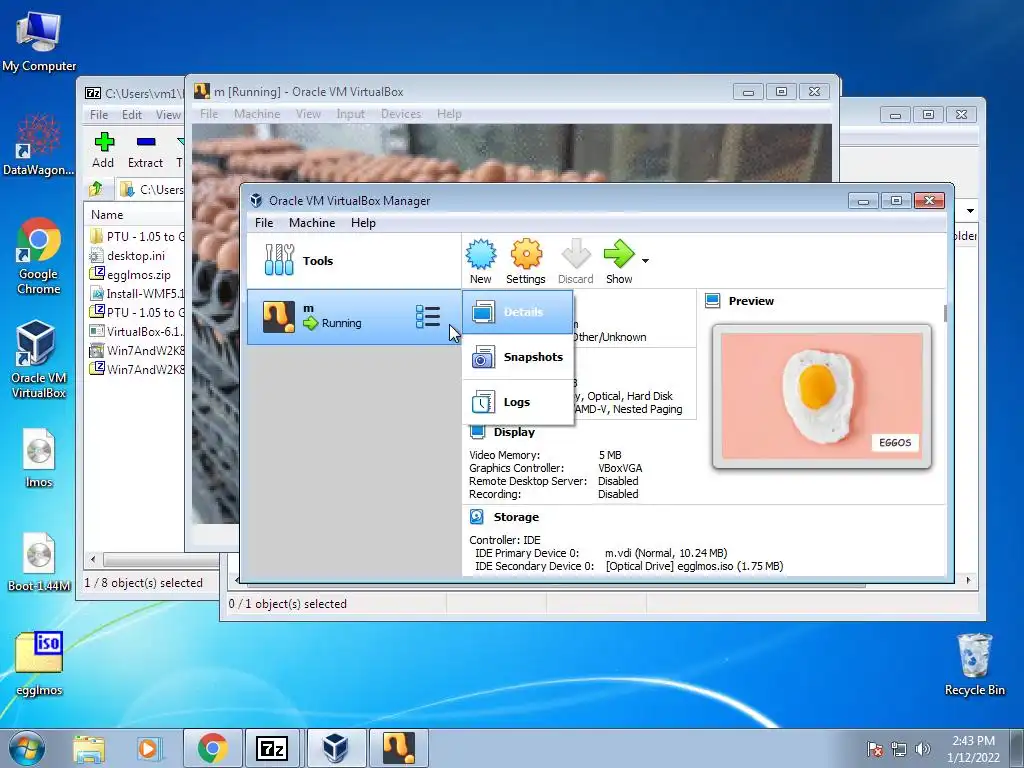Click the green Show arrow

tap(618, 254)
